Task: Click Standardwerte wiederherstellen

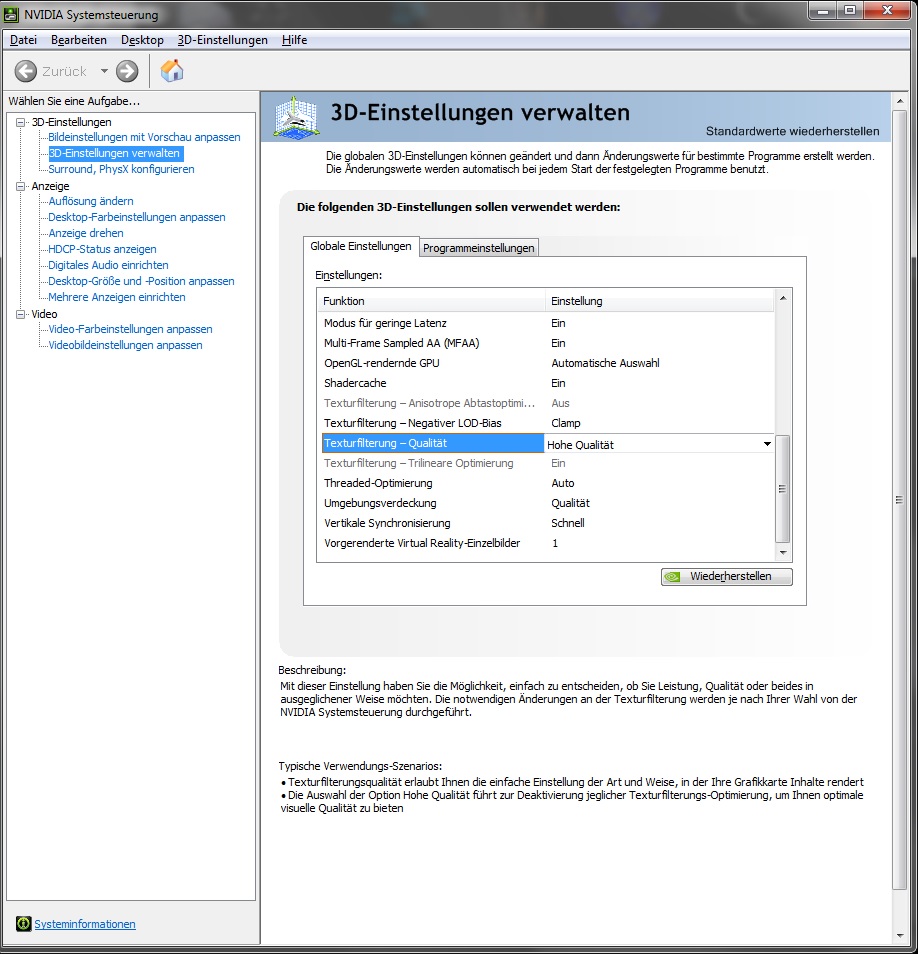Action: 792,131
